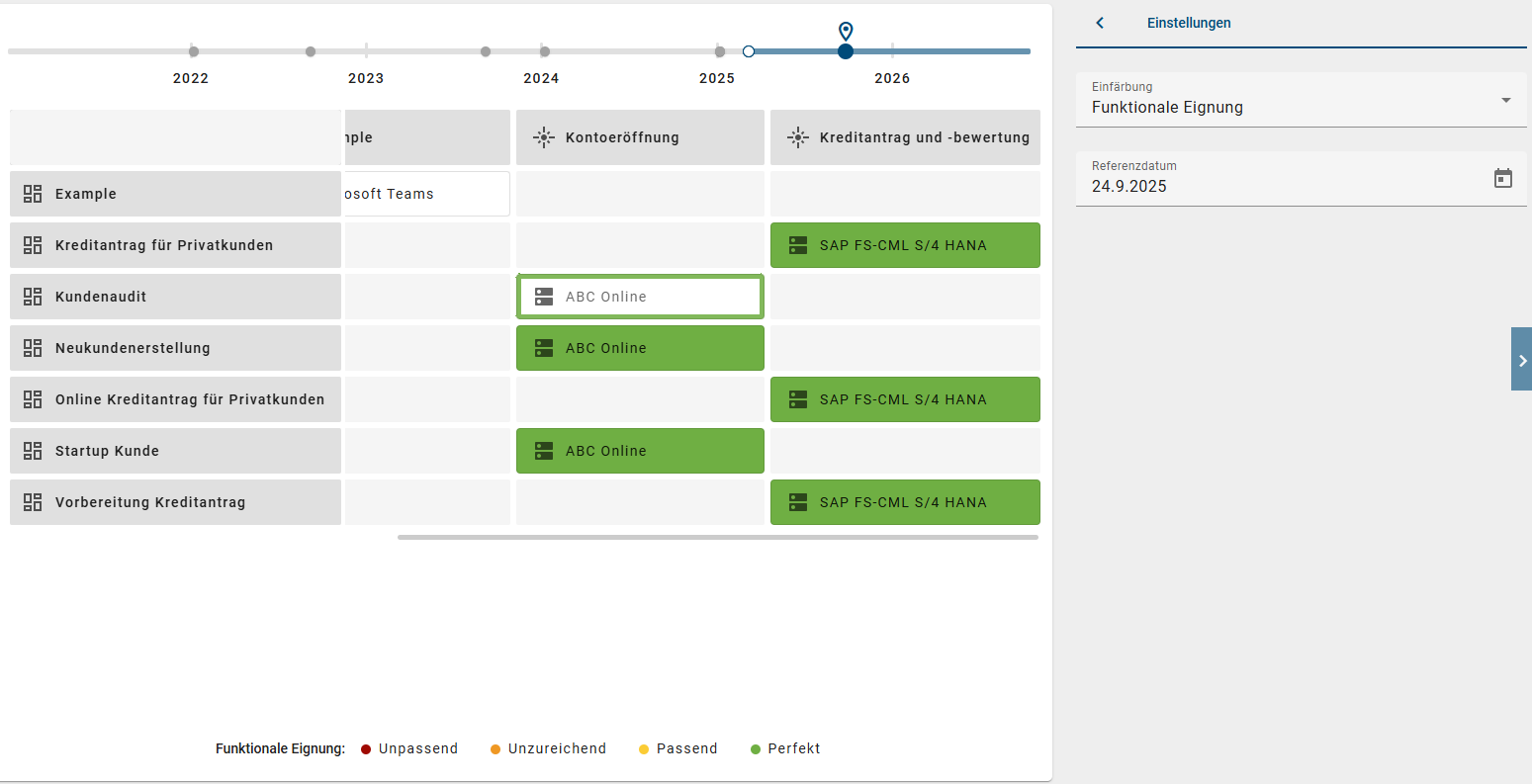Select the red Unpassend legend dot
Viewport: 1532px width, 784px height.
[365, 748]
